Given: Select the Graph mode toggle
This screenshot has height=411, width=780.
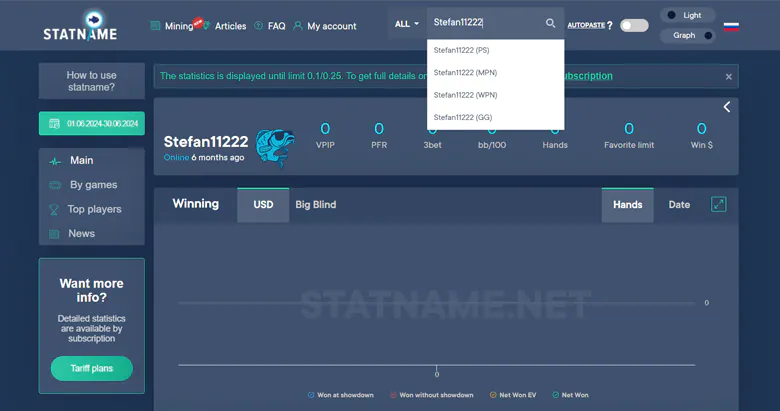Looking at the screenshot, I should [687, 35].
